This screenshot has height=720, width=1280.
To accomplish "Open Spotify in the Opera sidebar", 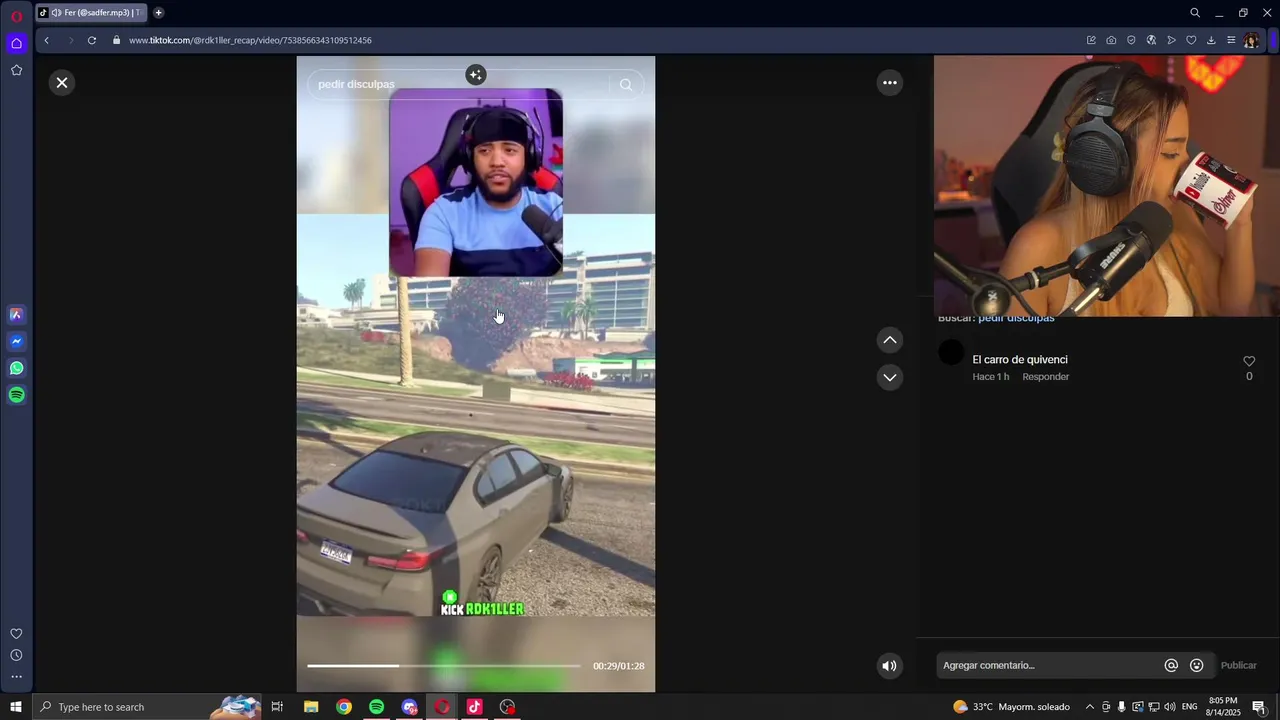I will coord(16,395).
